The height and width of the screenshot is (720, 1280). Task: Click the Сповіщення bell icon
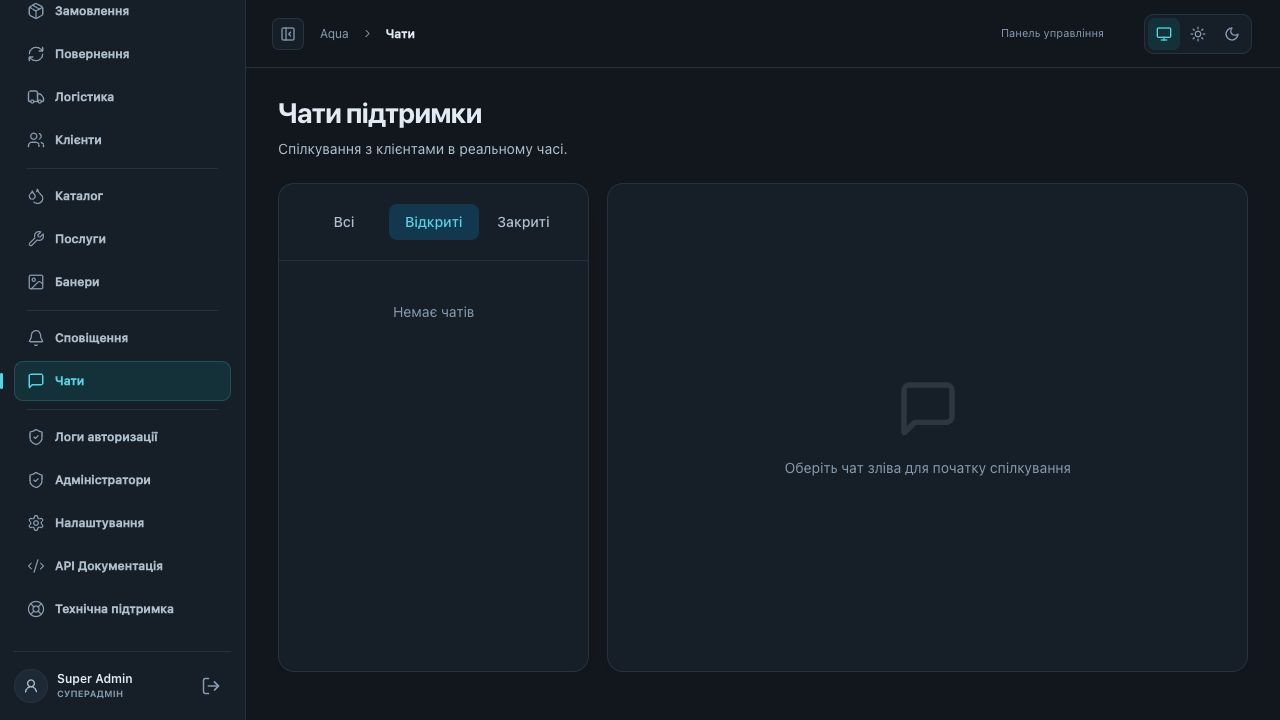tap(36, 338)
